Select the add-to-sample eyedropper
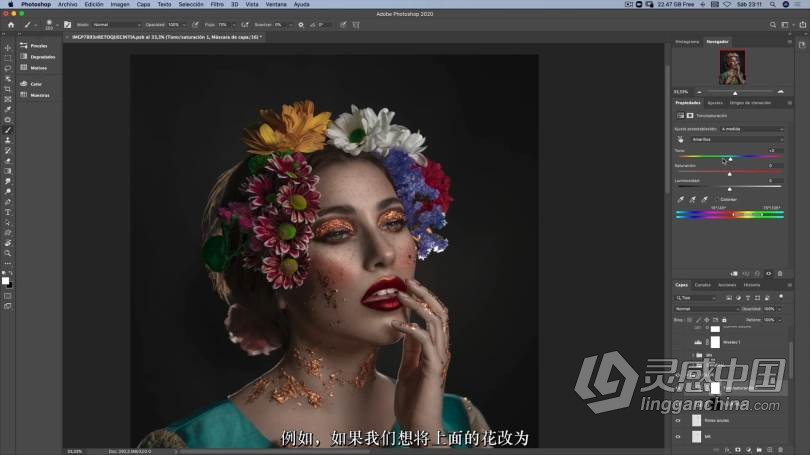 (692, 199)
